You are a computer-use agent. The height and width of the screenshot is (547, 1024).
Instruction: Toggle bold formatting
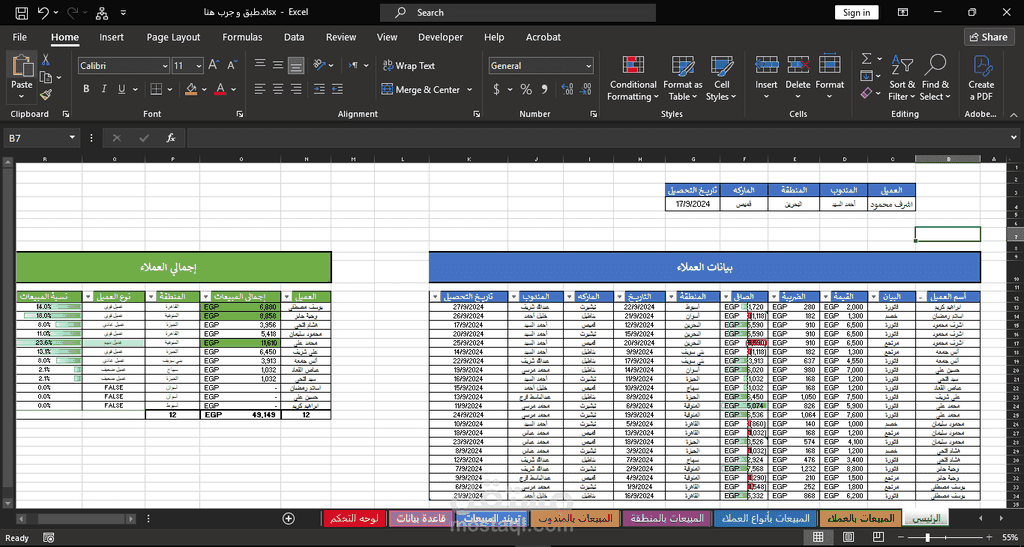[x=86, y=89]
